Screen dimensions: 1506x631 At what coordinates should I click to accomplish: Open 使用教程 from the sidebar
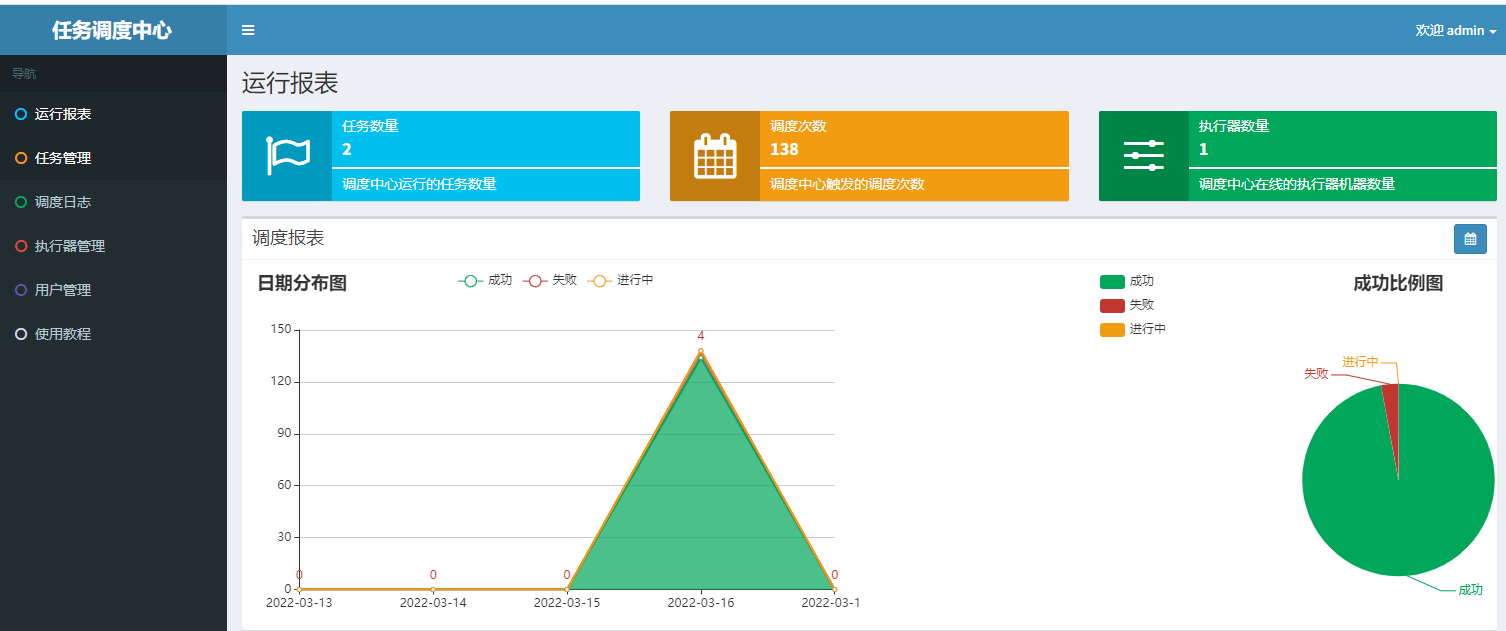(x=113, y=334)
